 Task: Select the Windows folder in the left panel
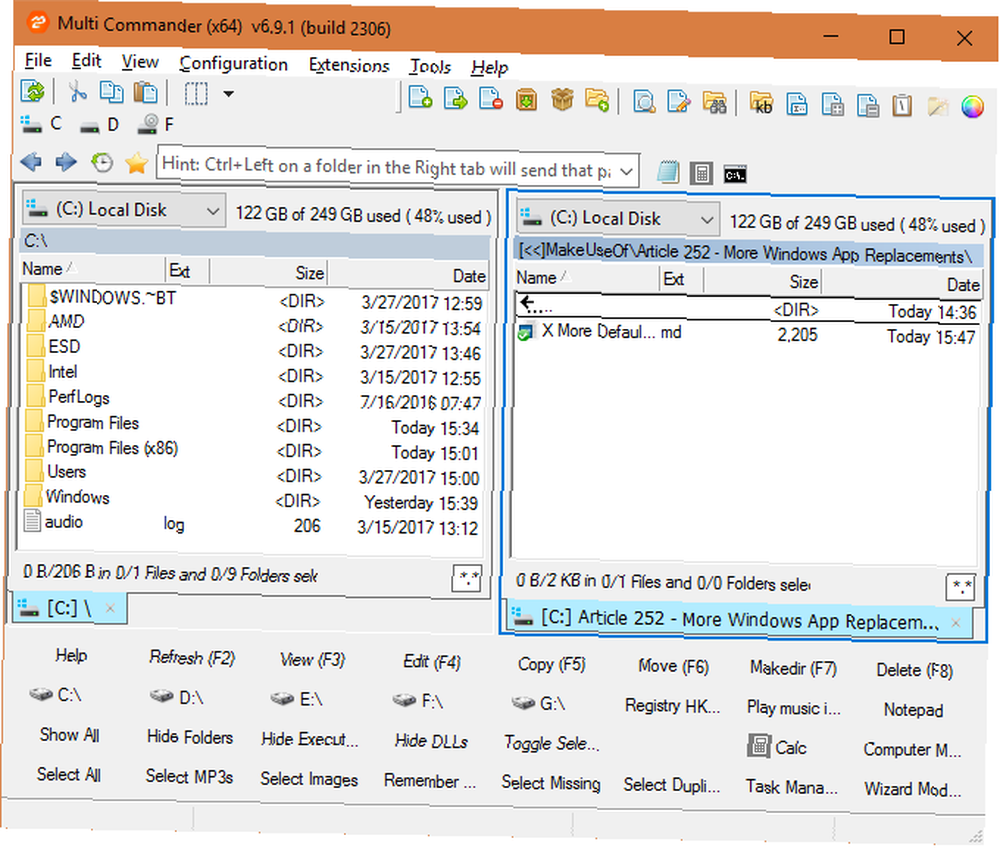tap(251, 500)
